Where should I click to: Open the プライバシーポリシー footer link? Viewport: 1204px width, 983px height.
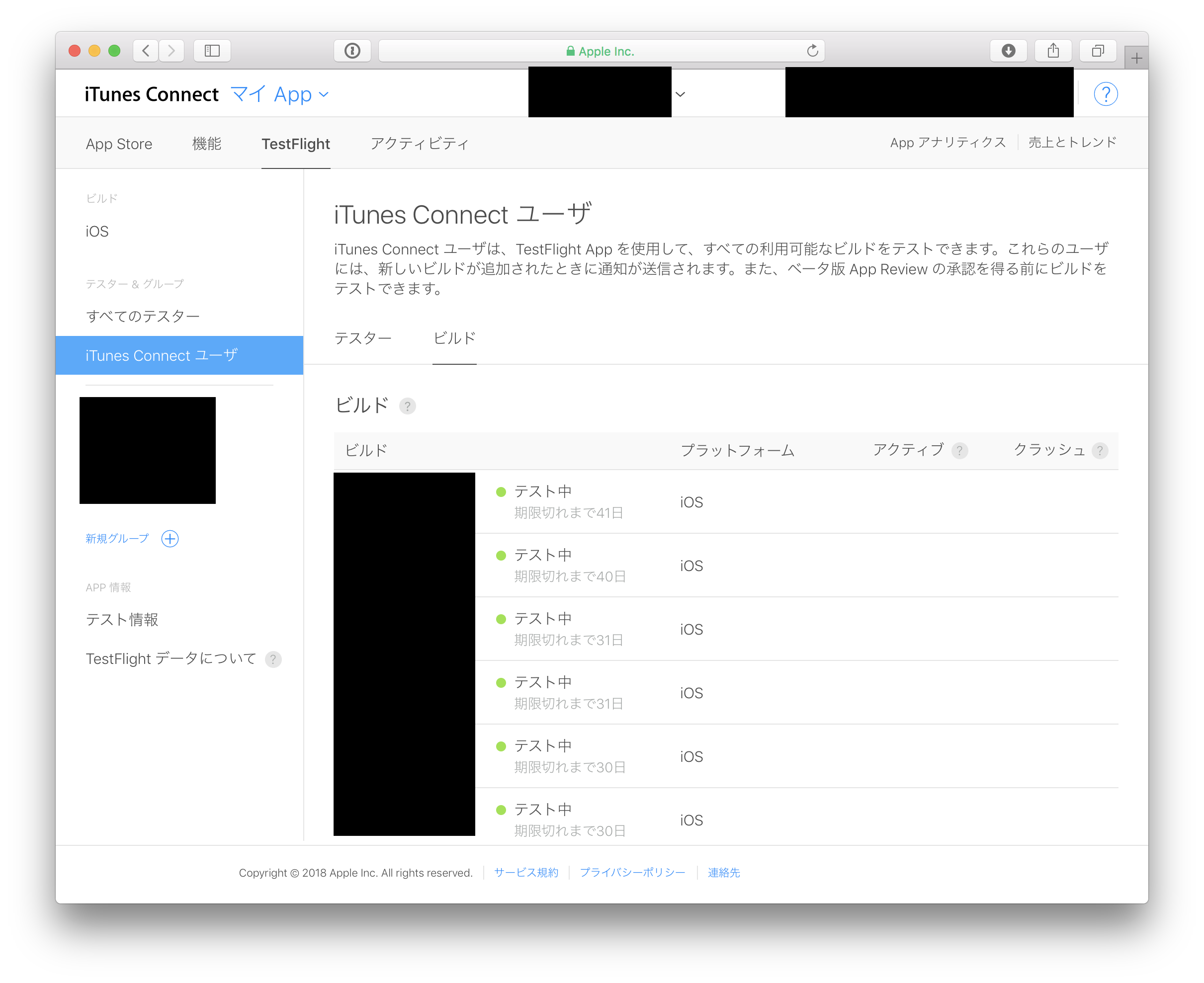click(x=632, y=873)
